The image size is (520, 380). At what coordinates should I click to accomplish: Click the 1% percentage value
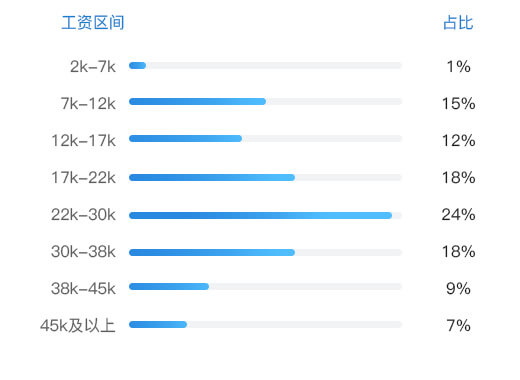point(459,66)
